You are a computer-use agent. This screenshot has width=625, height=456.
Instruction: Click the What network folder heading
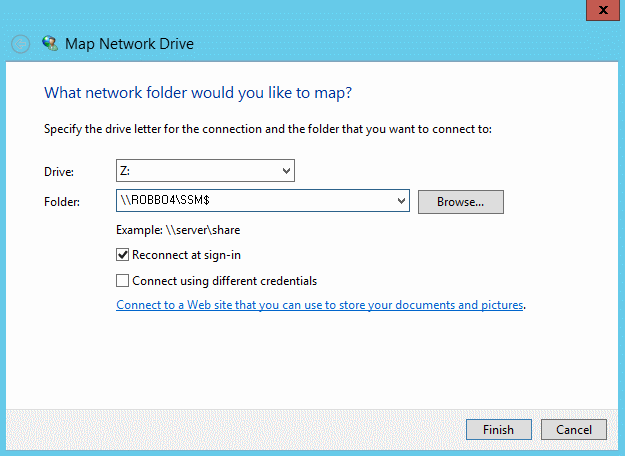(198, 93)
